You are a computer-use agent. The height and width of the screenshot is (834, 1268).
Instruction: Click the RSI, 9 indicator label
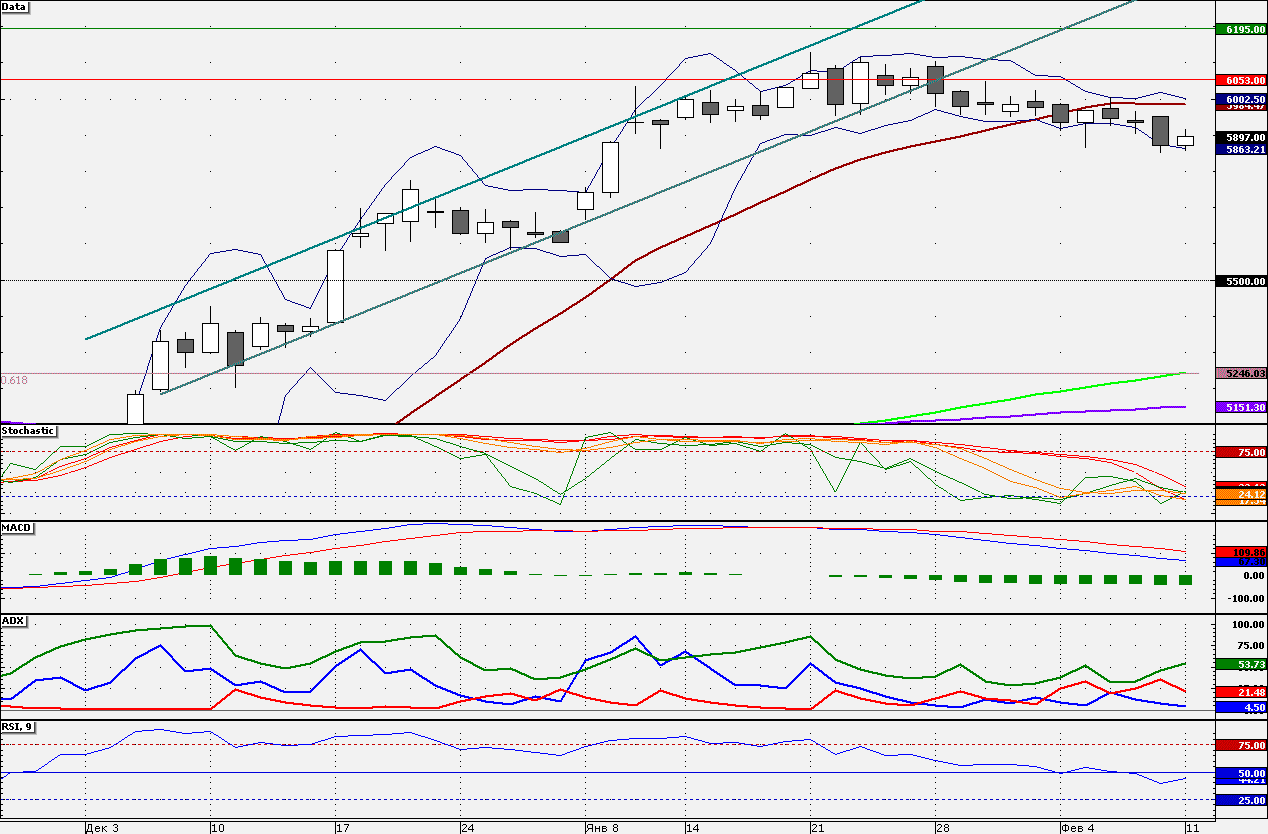point(18,726)
